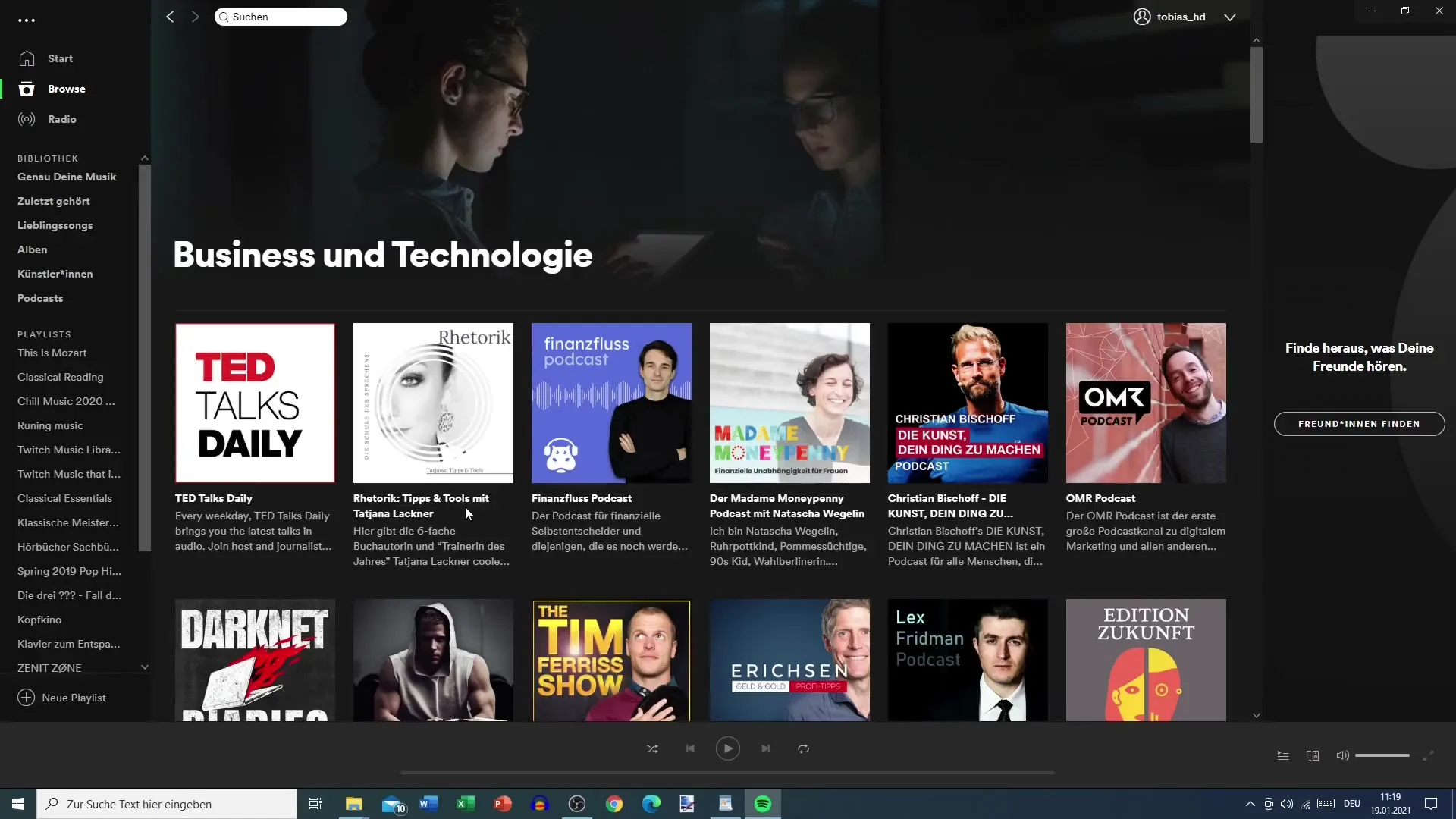Viewport: 1456px width, 819px height.
Task: Click the volume slider
Action: point(1382,755)
